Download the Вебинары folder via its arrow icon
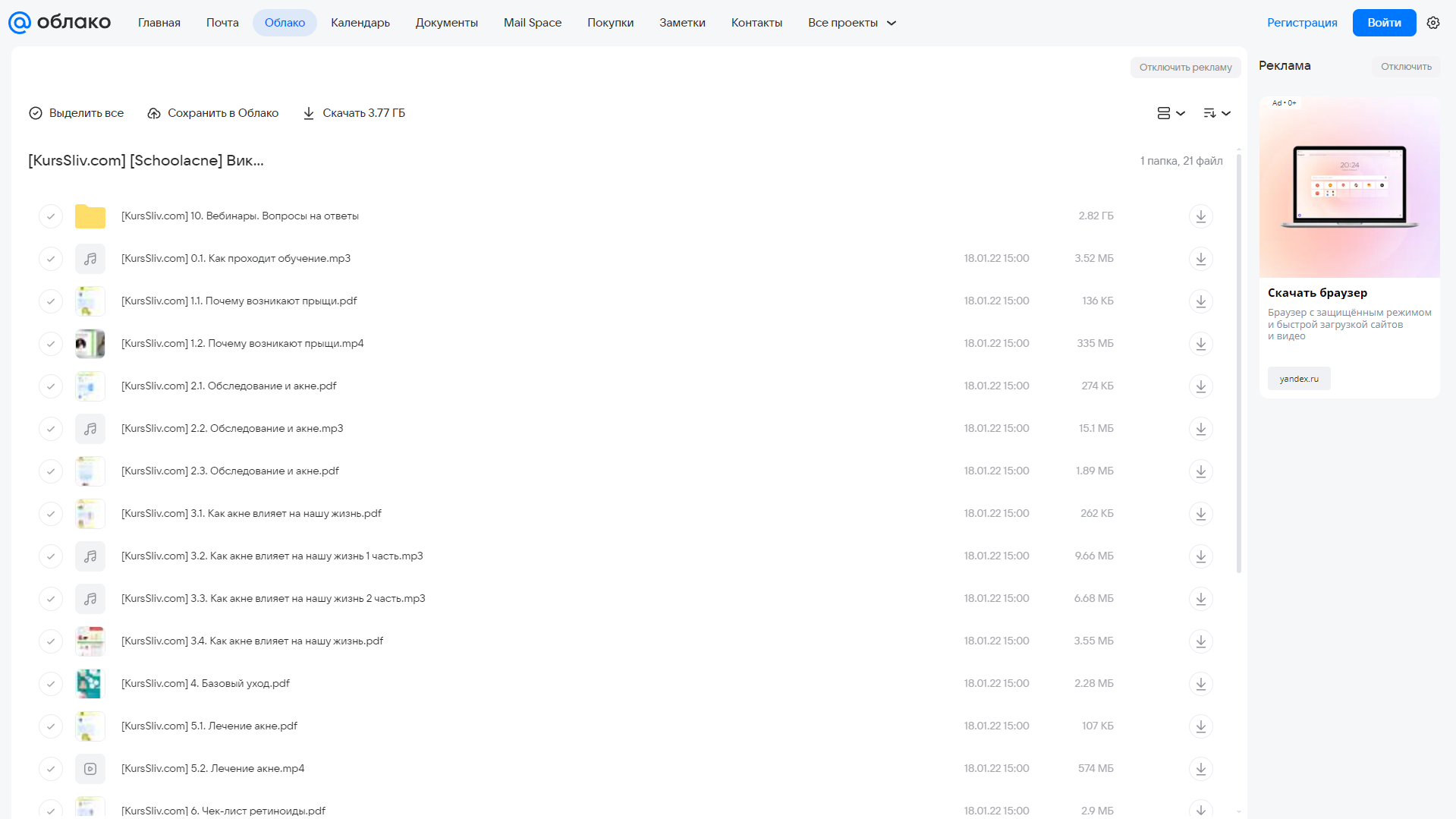Viewport: 1456px width, 819px height. pyautogui.click(x=1200, y=216)
